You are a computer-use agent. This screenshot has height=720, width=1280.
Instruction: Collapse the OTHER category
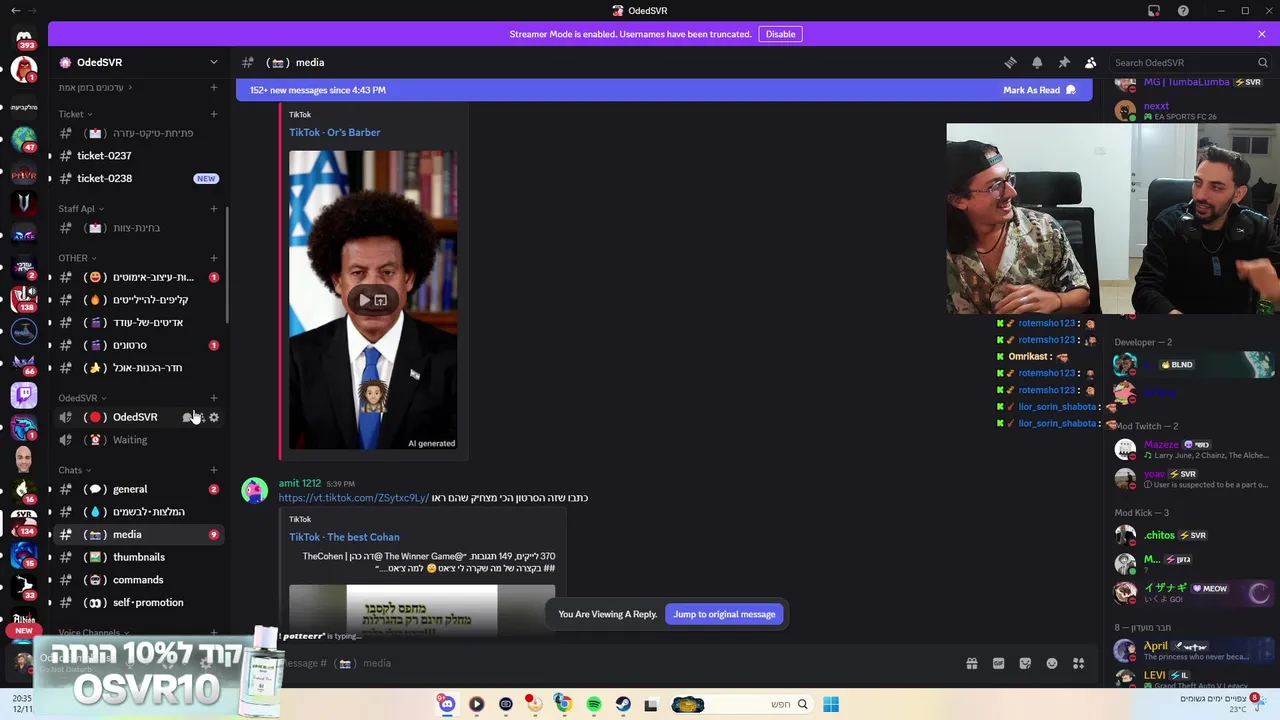click(x=77, y=258)
